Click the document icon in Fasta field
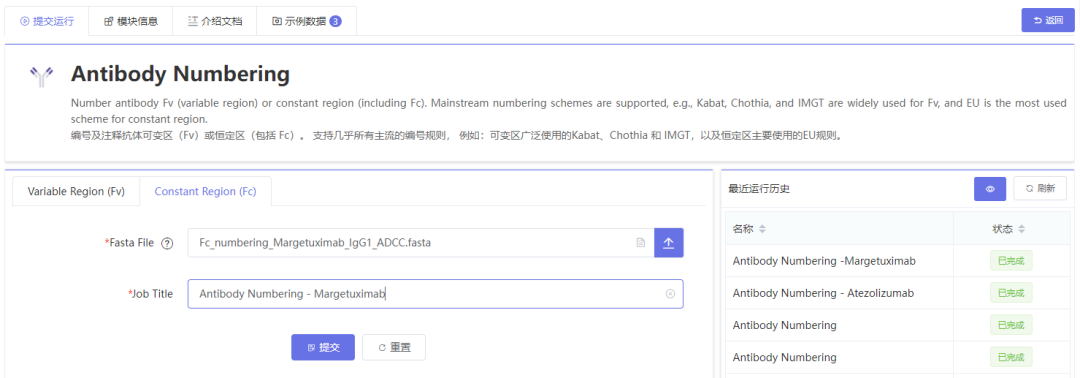 (641, 243)
